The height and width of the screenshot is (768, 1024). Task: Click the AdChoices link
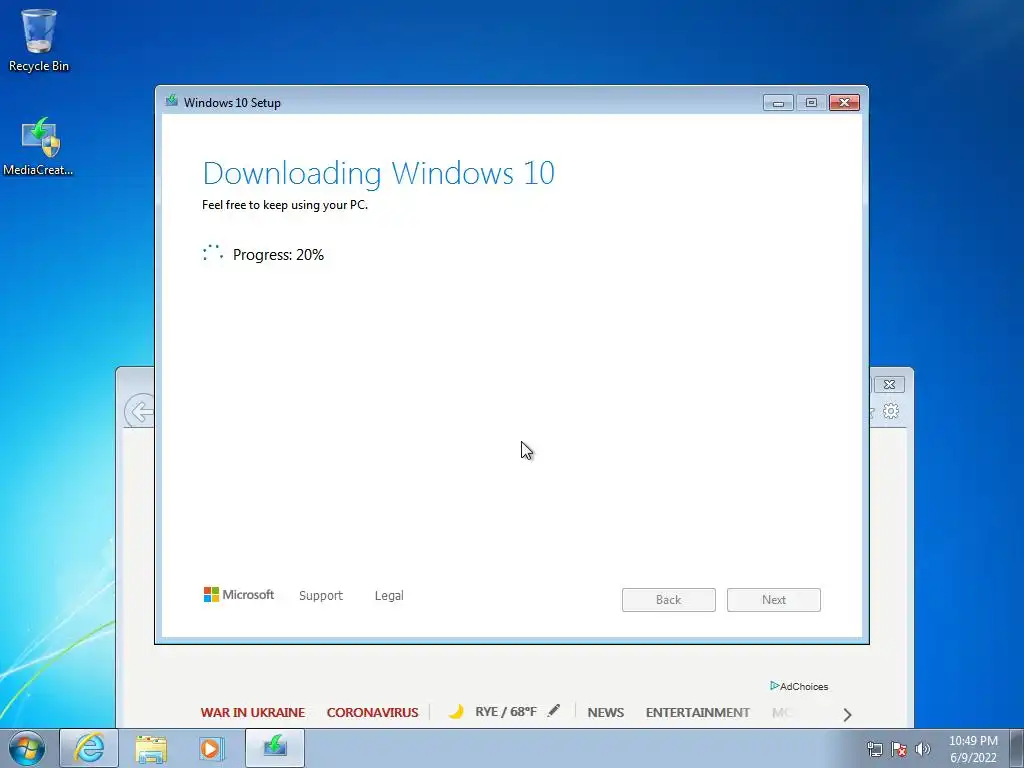[799, 686]
